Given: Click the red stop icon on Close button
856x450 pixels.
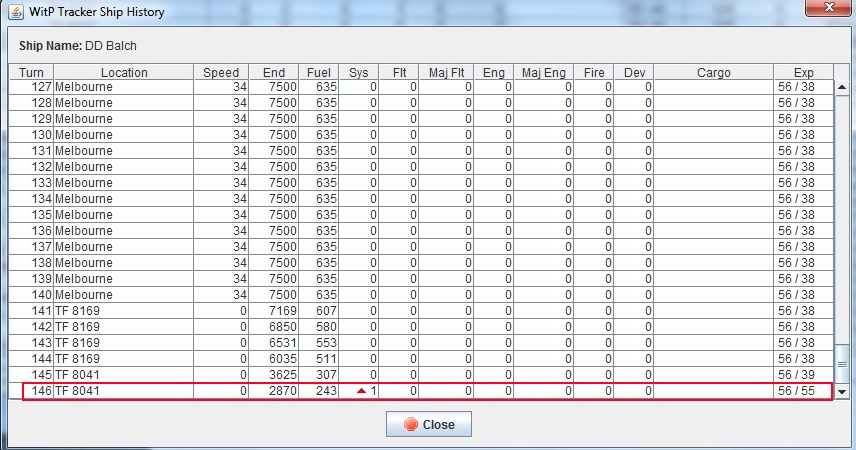Looking at the screenshot, I should click(411, 424).
